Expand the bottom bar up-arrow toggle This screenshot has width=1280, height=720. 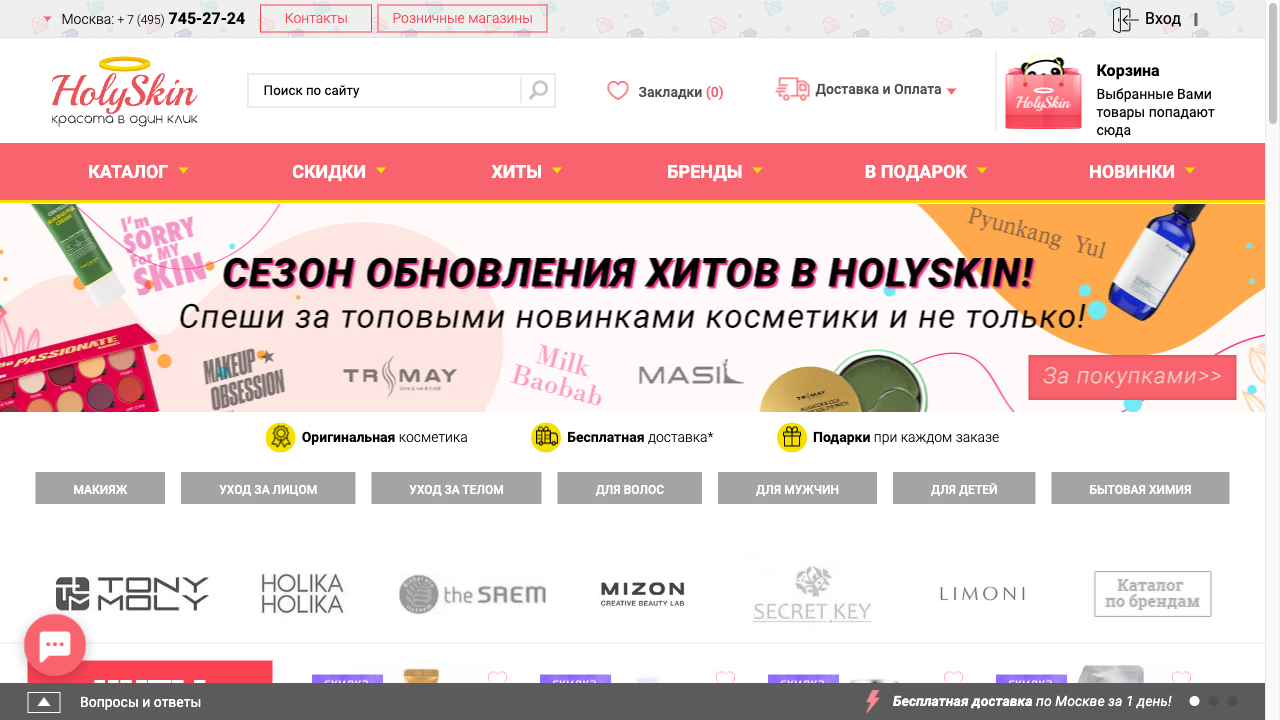[44, 702]
